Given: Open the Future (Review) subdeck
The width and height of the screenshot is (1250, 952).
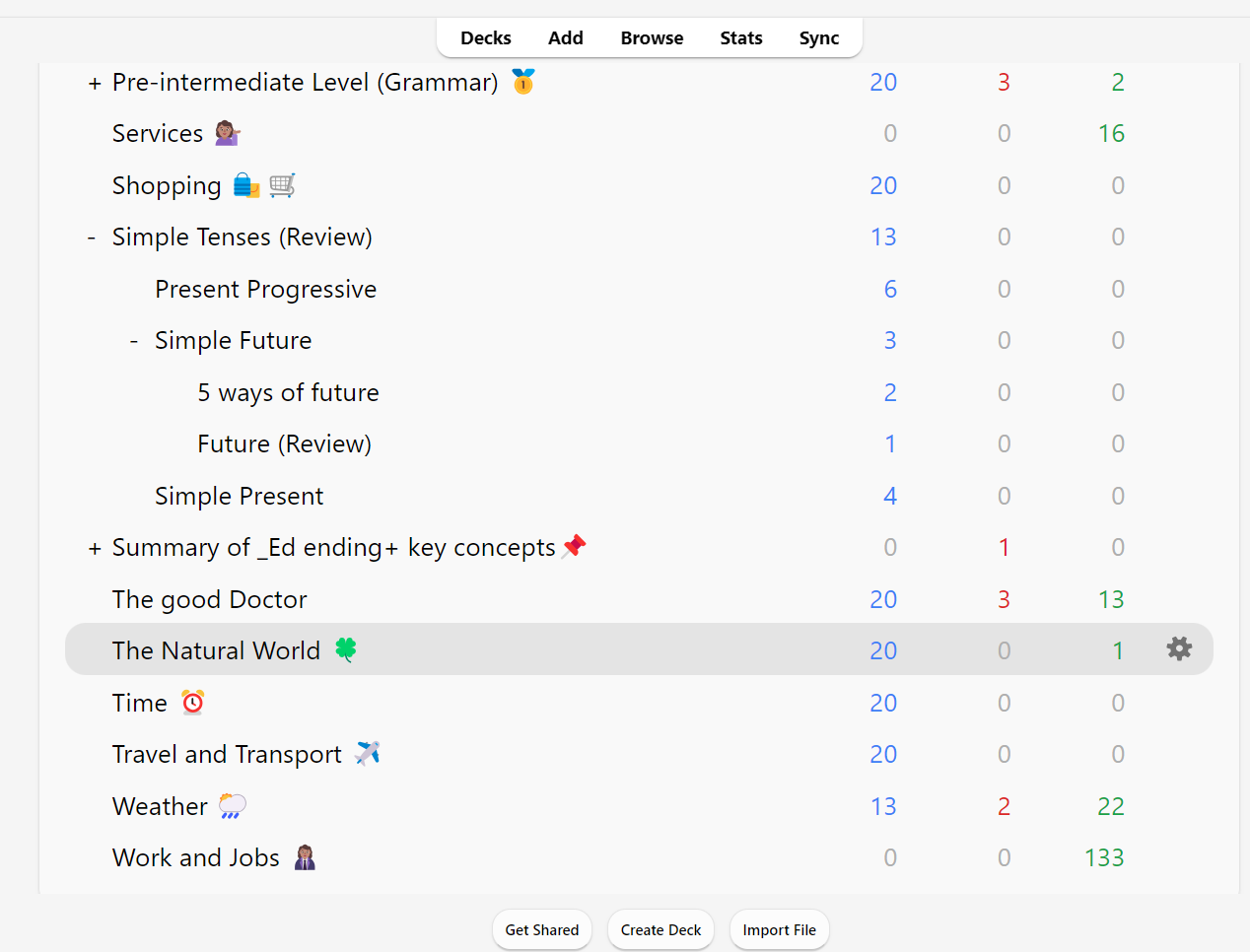Looking at the screenshot, I should point(284,444).
